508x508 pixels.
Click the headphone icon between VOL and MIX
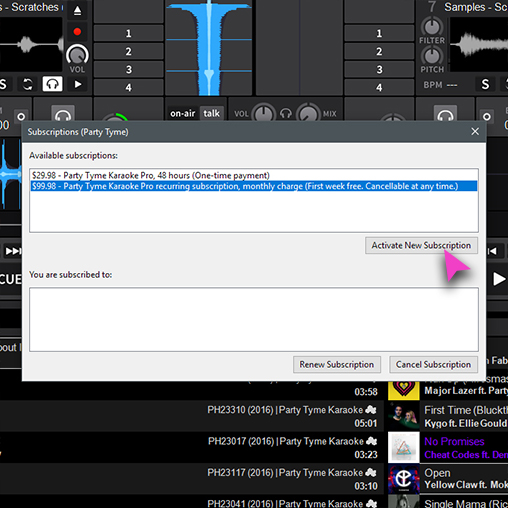point(286,114)
